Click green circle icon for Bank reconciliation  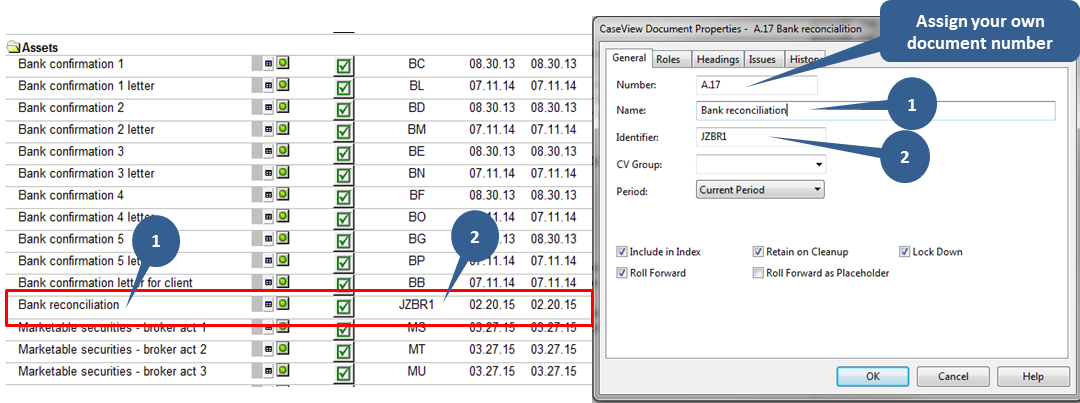[x=282, y=304]
